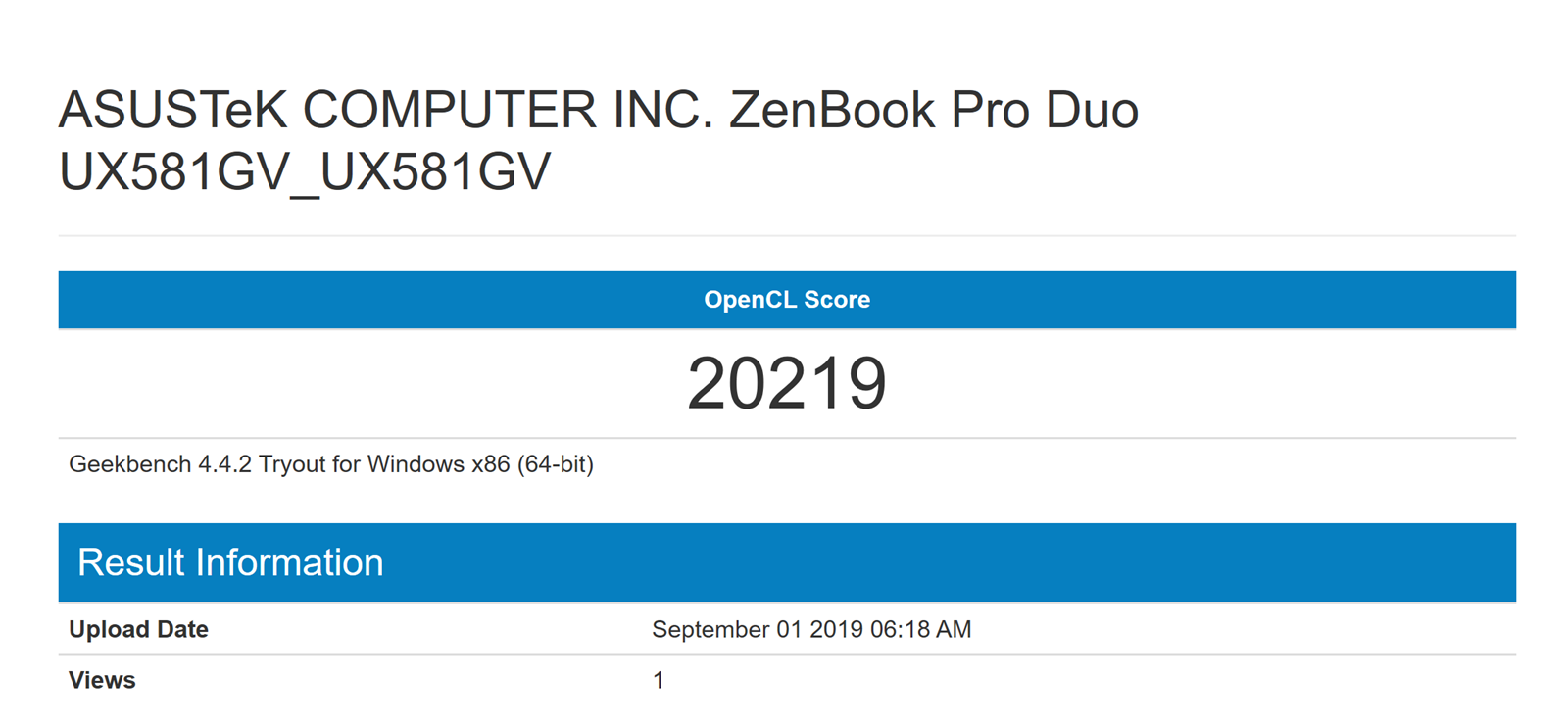The image size is (1568, 722).
Task: Click the word Information in section header
Action: 289,562
